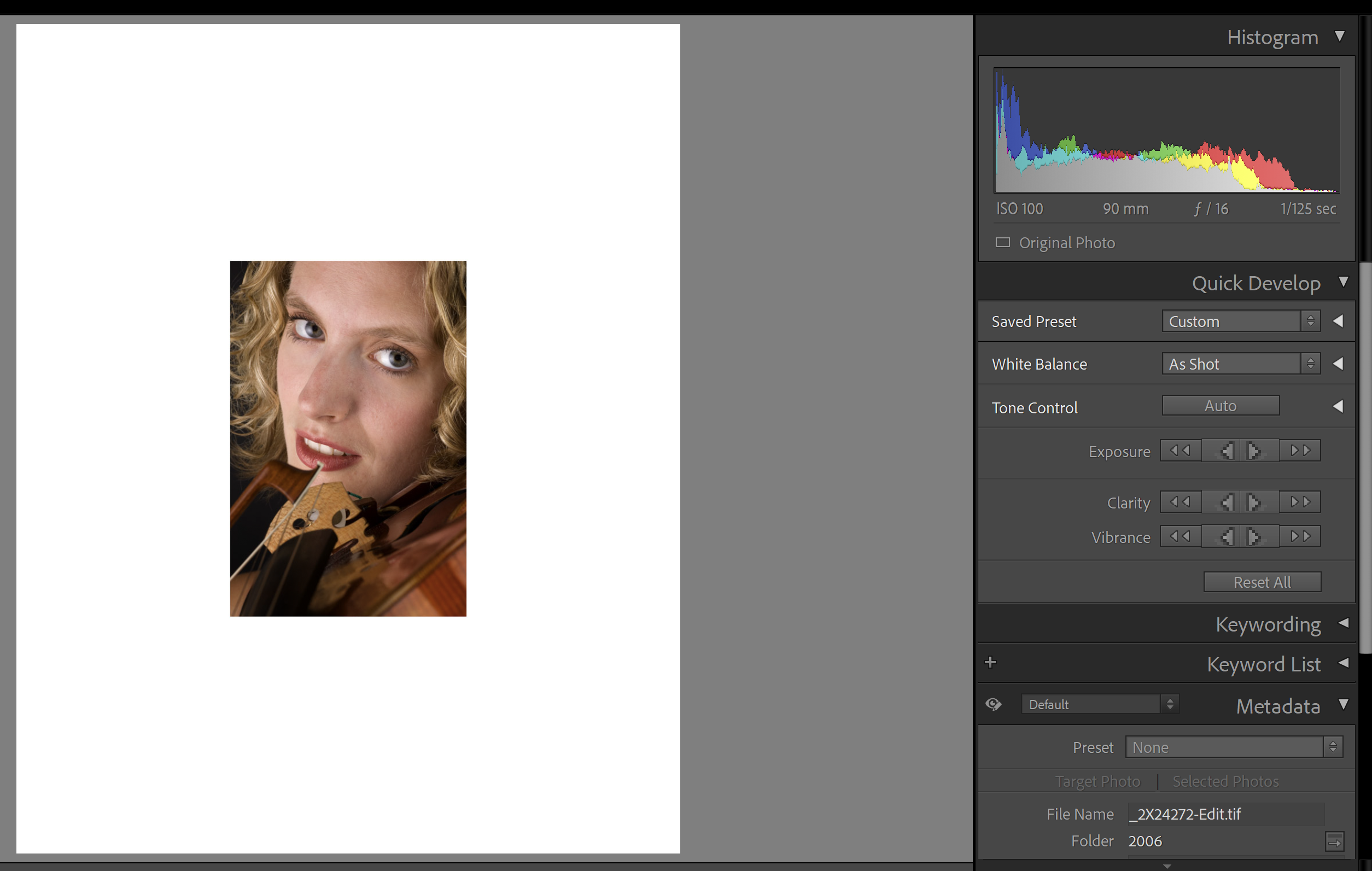Expand the Keywording panel header
Screen dimensions: 1372x871
1268,624
